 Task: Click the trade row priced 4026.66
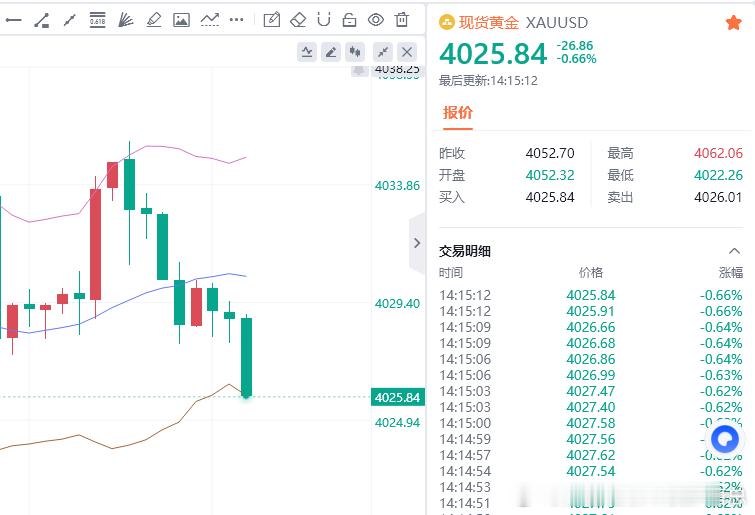point(591,327)
